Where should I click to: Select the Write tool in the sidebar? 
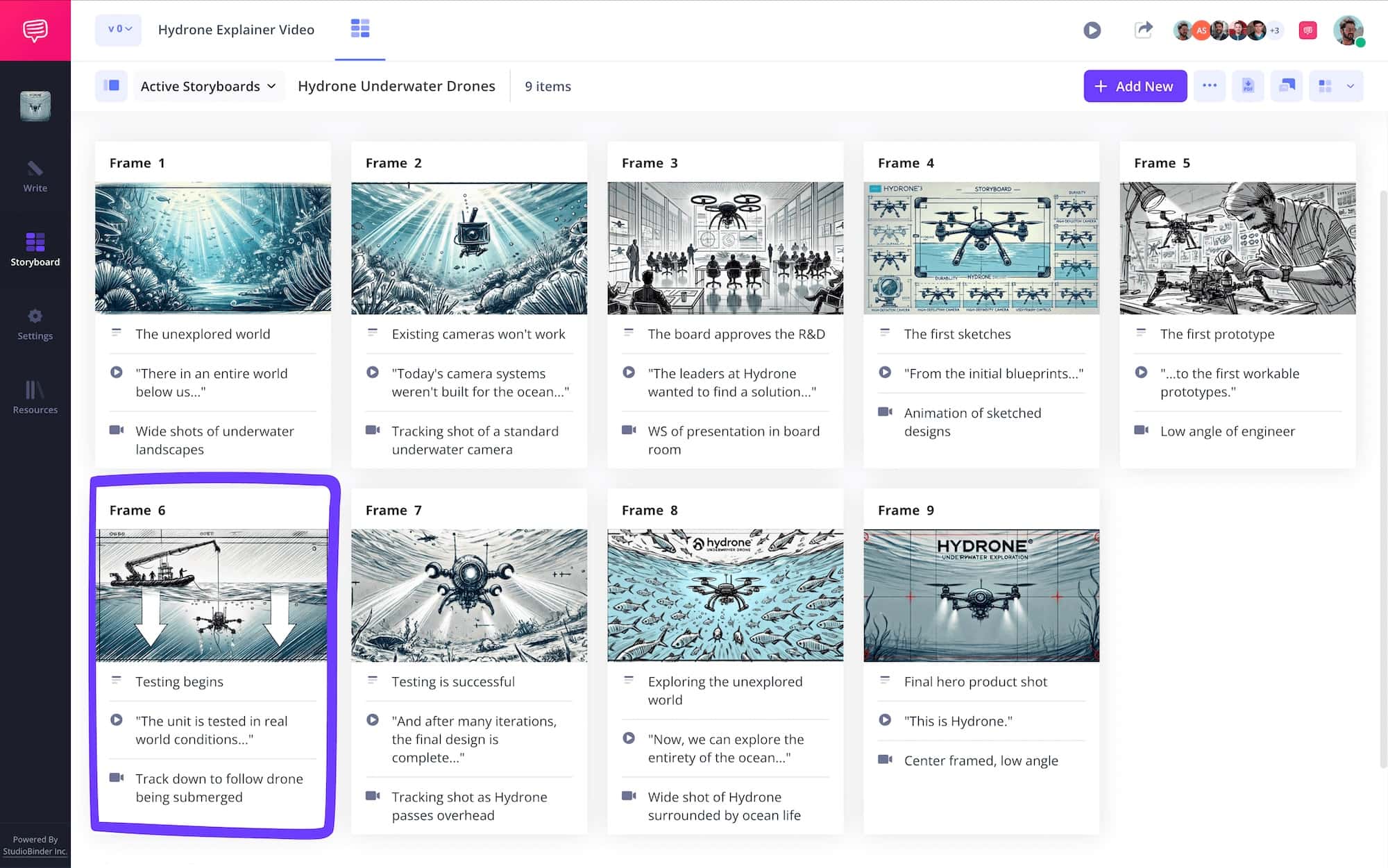point(35,177)
